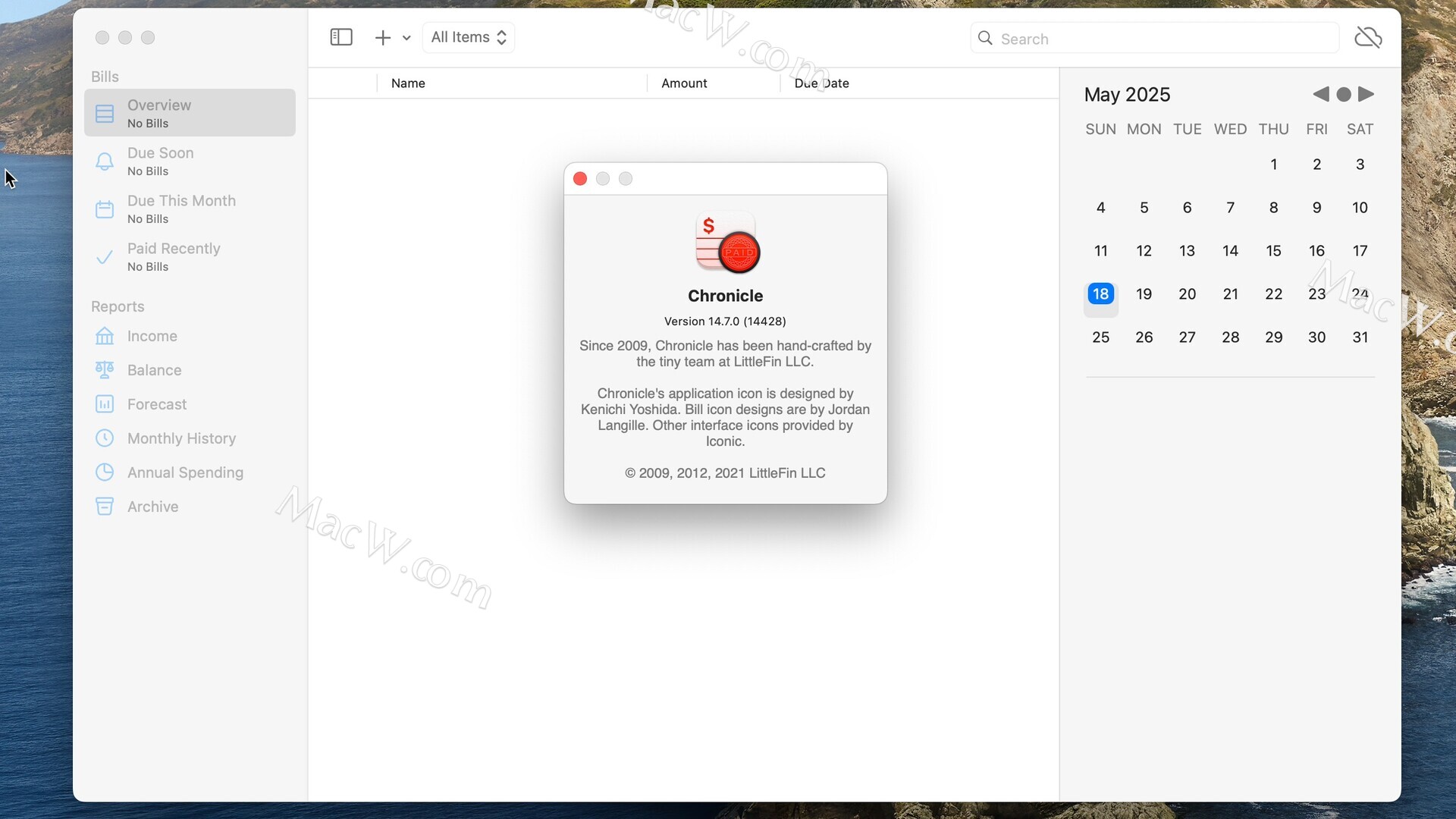Select May 4 in the calendar
Screen dimensions: 1456x819
click(1101, 208)
